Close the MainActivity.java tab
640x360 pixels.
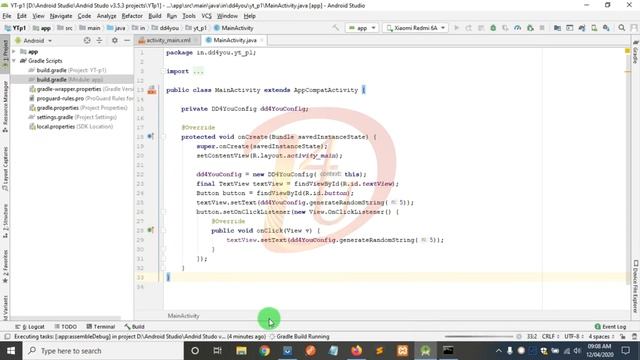[x=262, y=40]
